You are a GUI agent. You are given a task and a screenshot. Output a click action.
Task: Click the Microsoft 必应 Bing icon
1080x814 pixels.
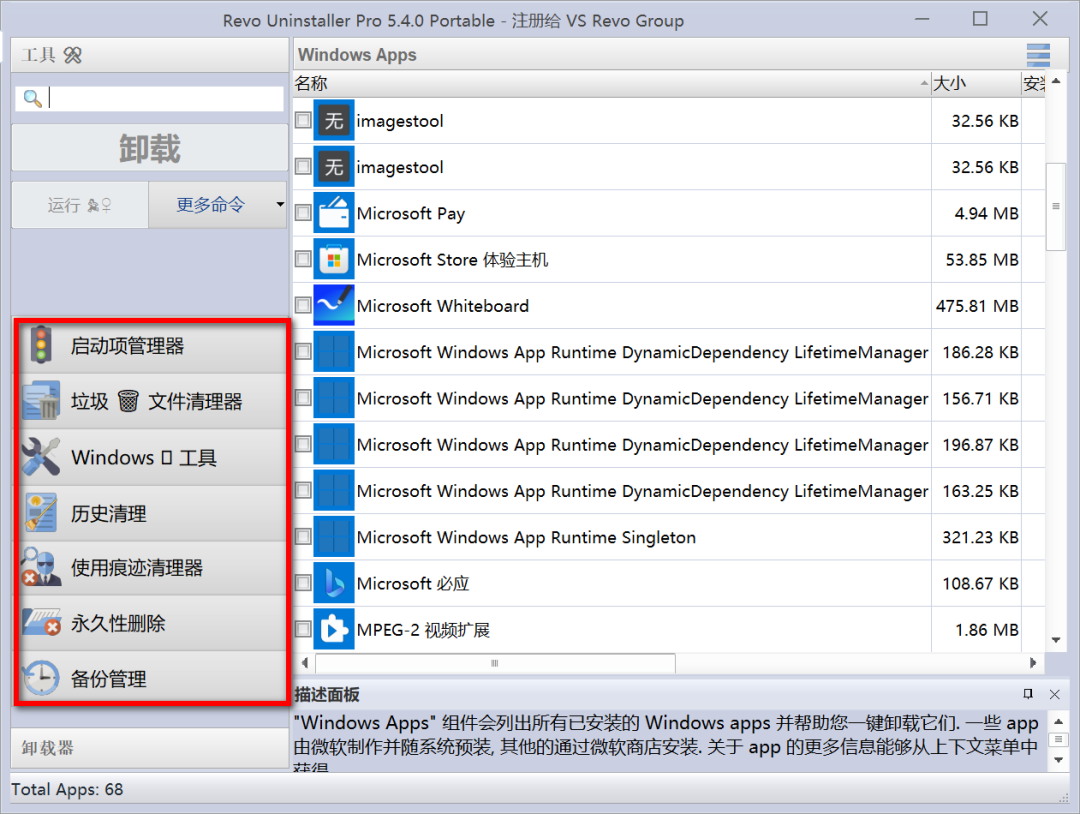[334, 583]
